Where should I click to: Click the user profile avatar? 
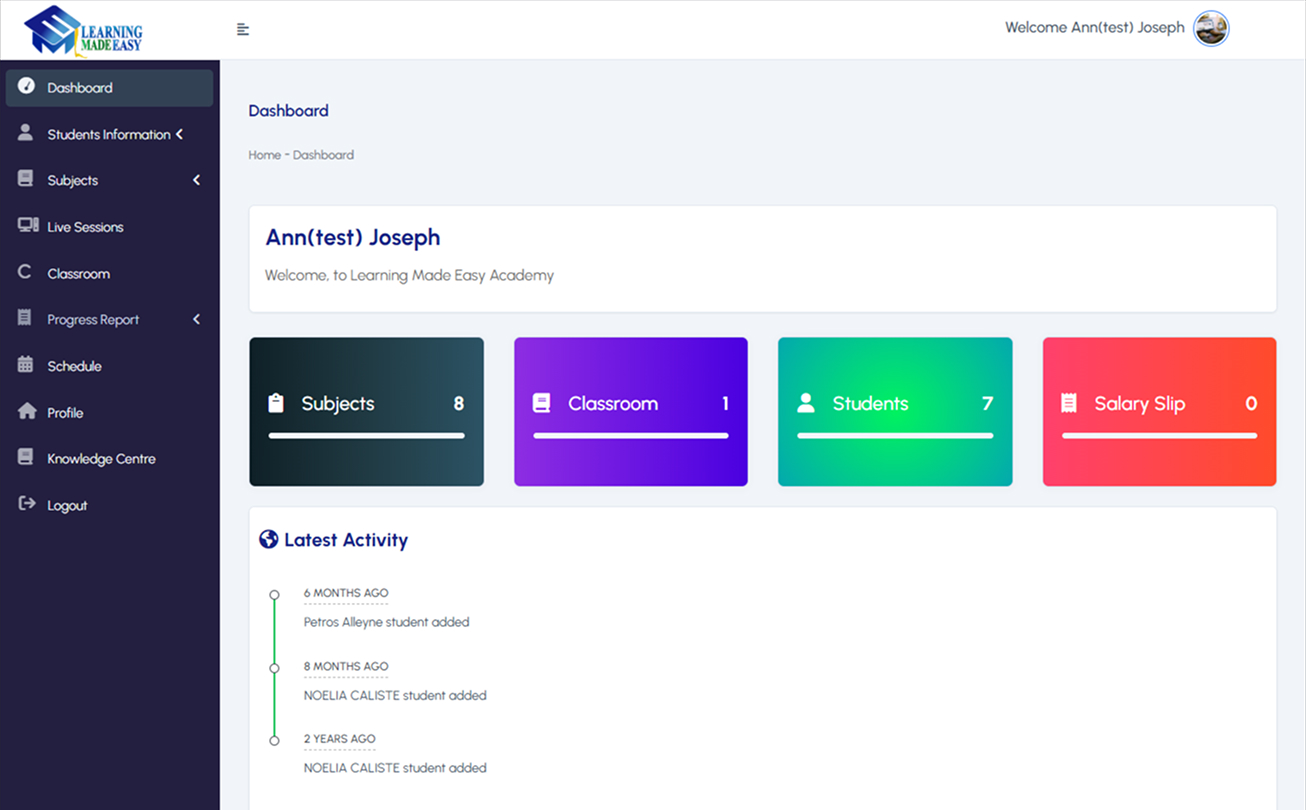tap(1211, 28)
